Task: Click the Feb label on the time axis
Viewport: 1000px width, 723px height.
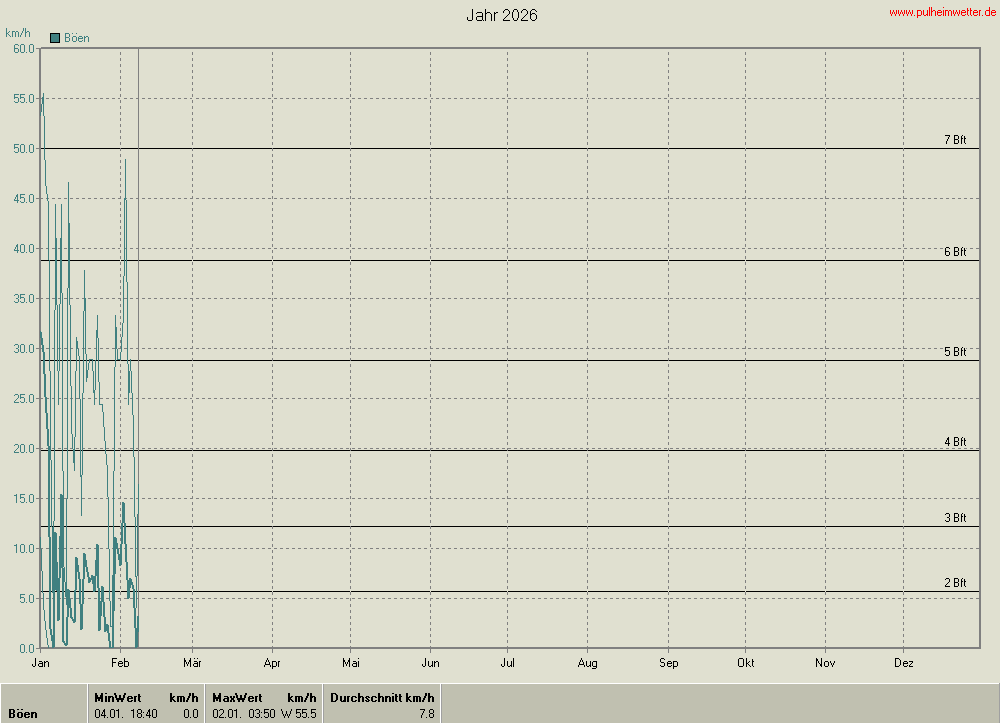Action: (120, 663)
